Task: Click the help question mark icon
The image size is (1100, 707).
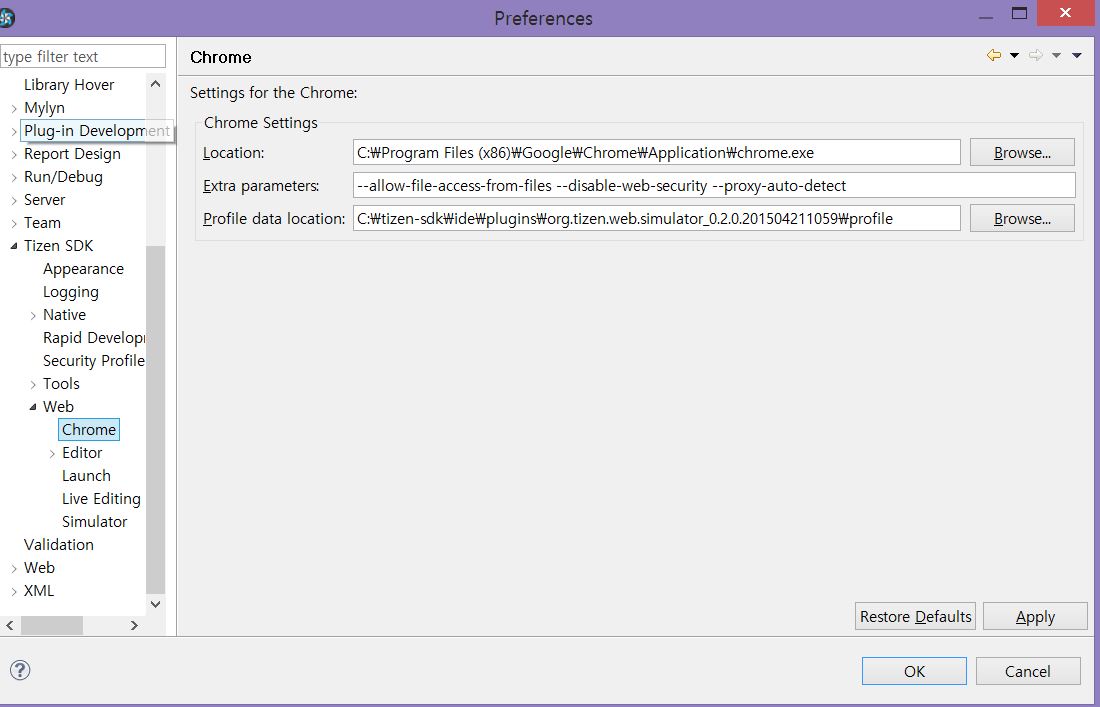Action: click(20, 670)
